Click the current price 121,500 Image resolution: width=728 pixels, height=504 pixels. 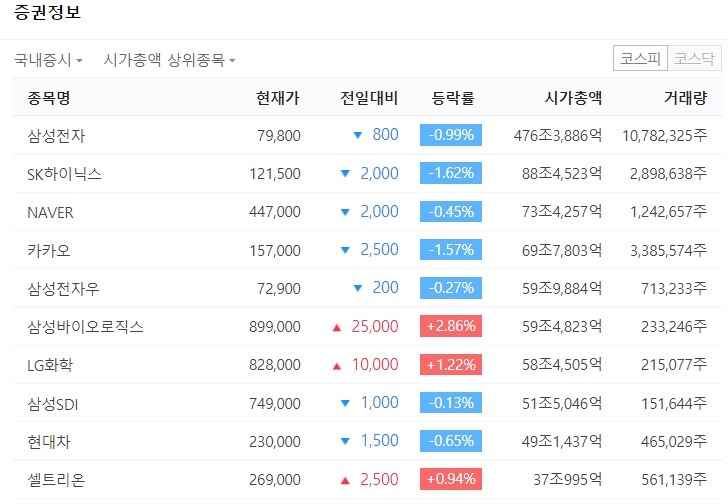(275, 174)
